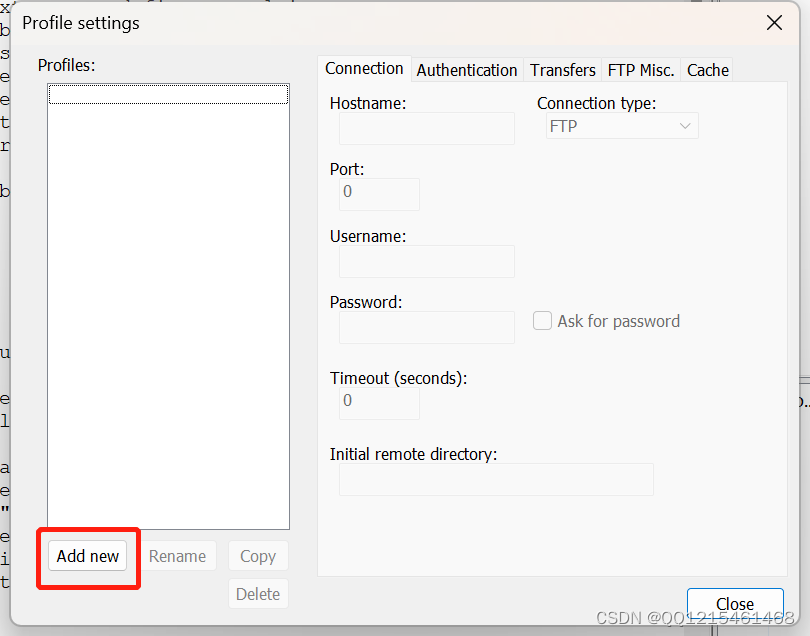The width and height of the screenshot is (810, 636).
Task: Select the empty first row in Profiles list
Action: pyautogui.click(x=168, y=95)
